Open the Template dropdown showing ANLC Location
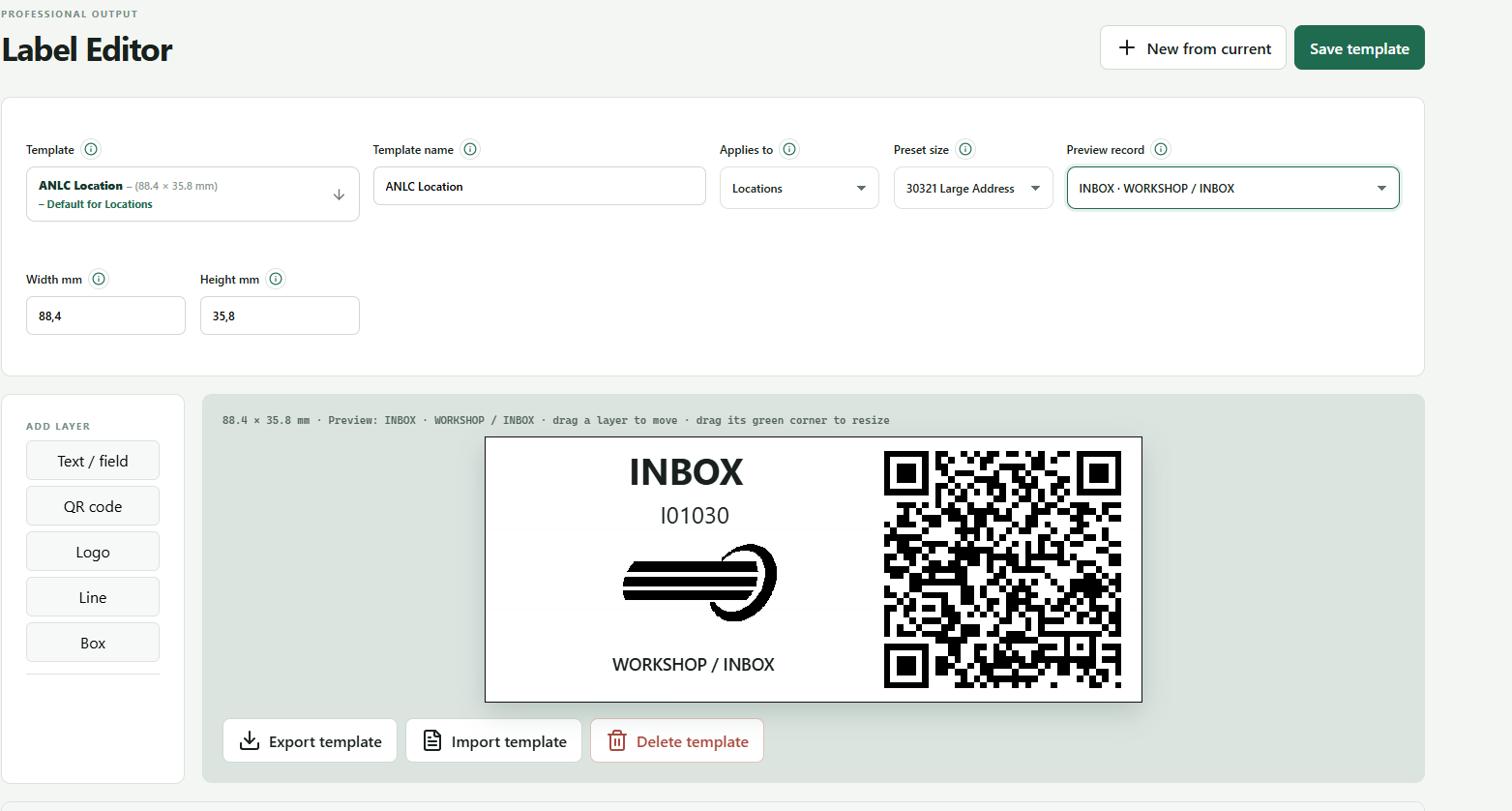Image resolution: width=1512 pixels, height=811 pixels. pyautogui.click(x=193, y=194)
